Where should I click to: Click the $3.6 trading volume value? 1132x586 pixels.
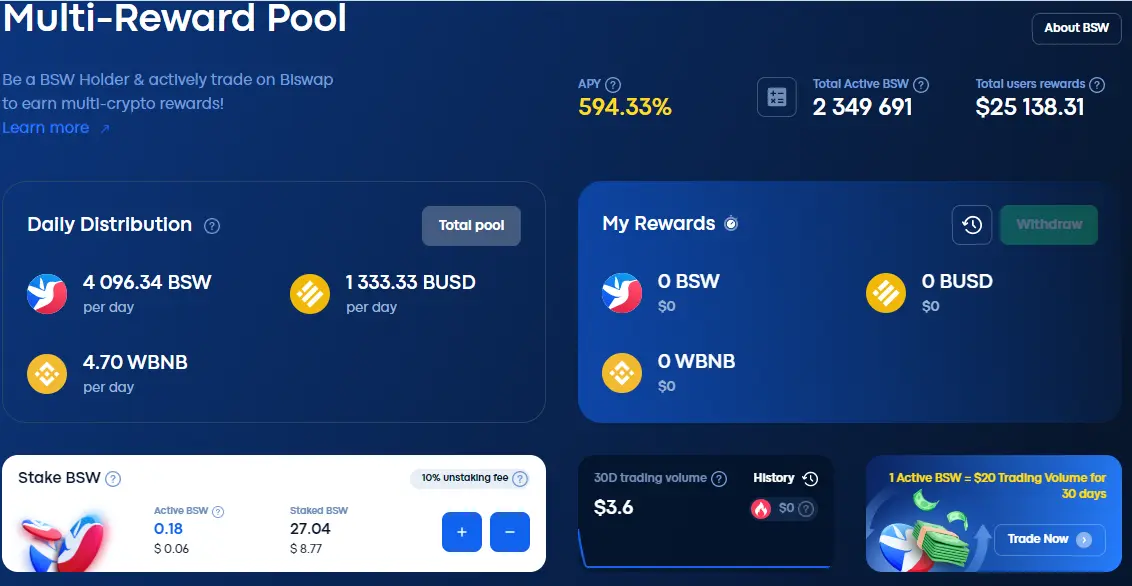point(614,508)
